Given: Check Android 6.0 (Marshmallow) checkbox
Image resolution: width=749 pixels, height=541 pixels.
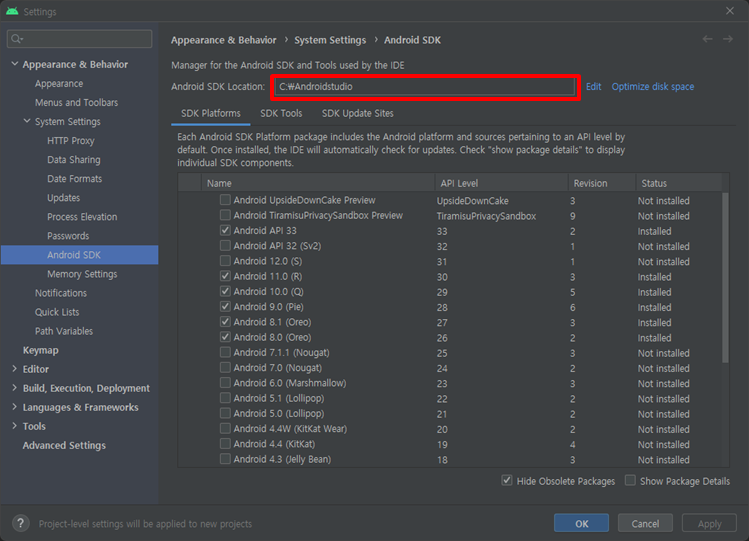Looking at the screenshot, I should click(x=225, y=383).
